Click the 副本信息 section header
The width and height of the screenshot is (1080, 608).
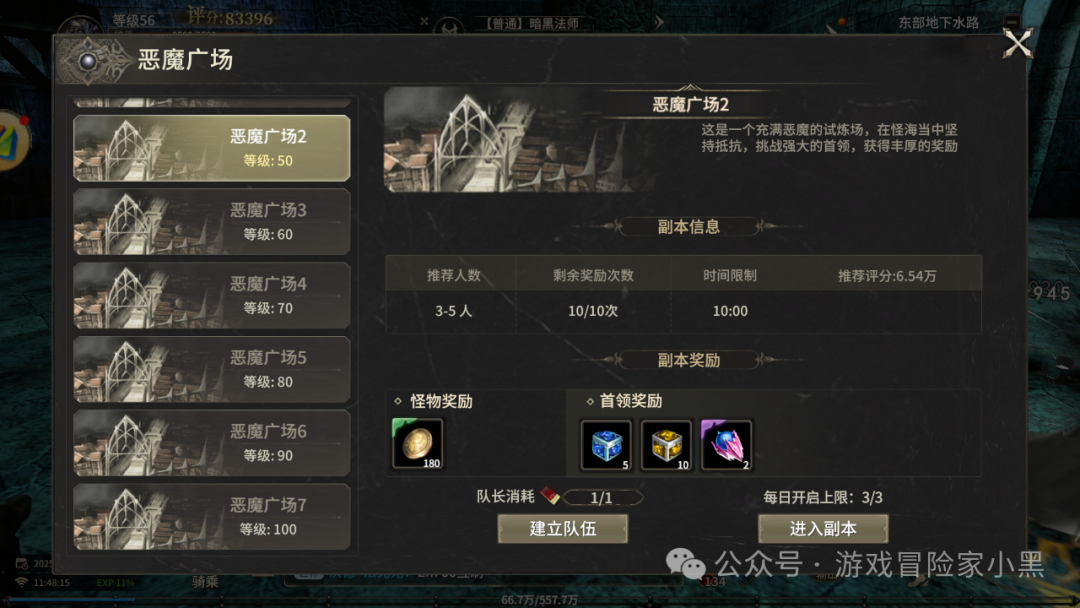click(x=689, y=227)
